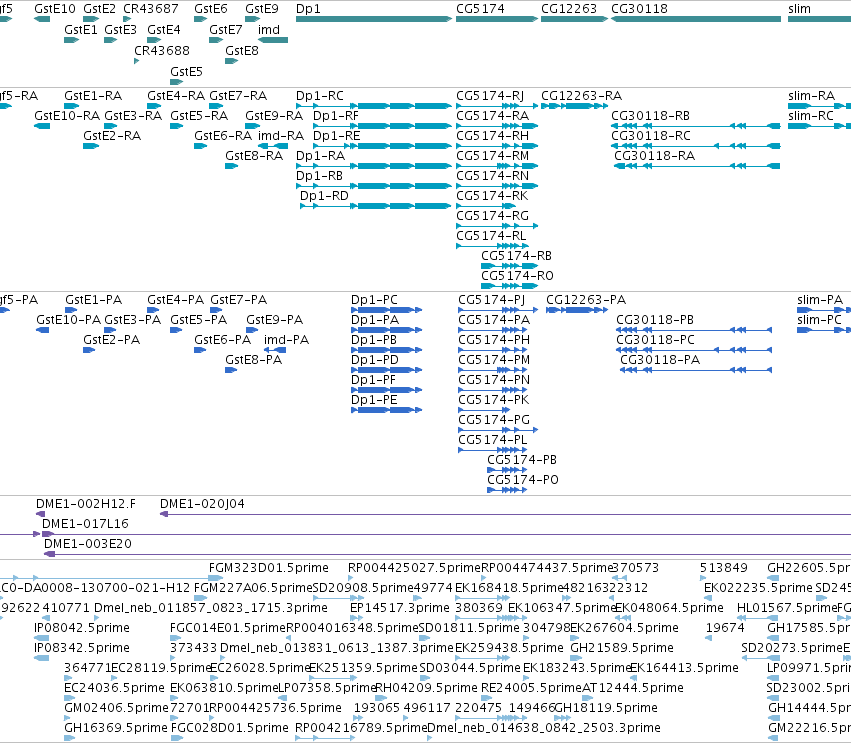Select protein CG12263-PA
Screen dimensions: 851x743
point(577,310)
